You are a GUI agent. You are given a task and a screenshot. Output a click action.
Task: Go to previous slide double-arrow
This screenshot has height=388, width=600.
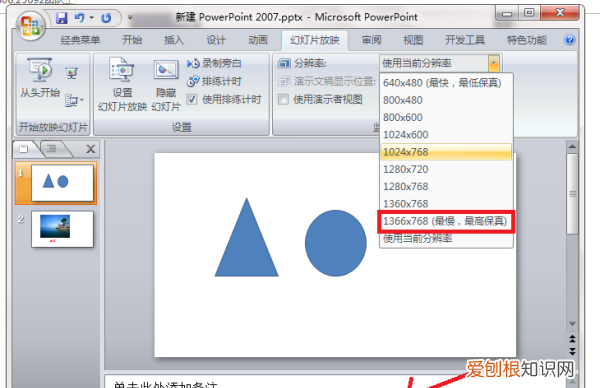[x=572, y=338]
